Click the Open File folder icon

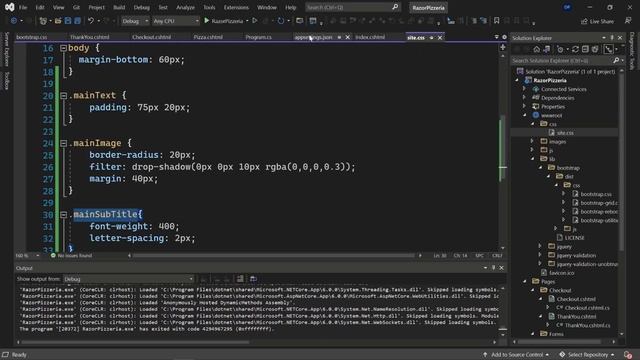pyautogui.click(x=58, y=20)
